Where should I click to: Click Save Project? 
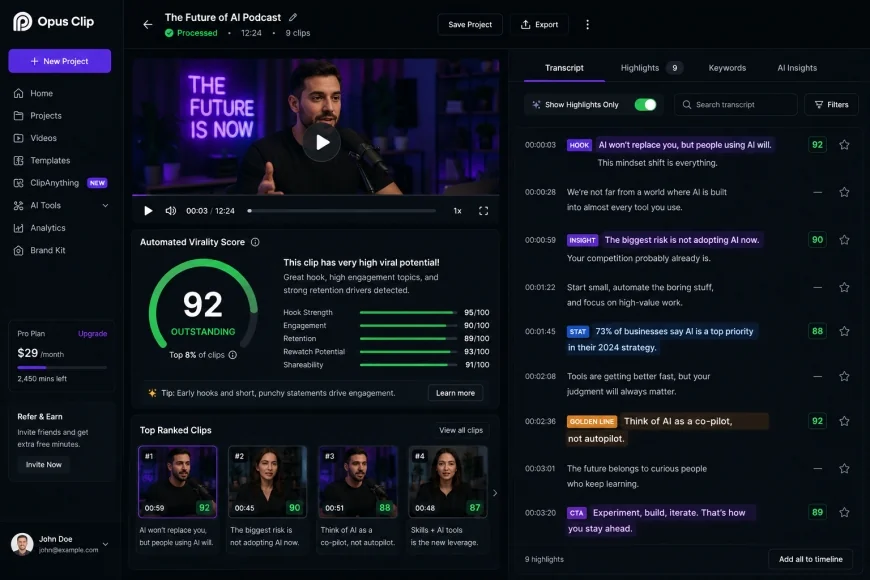point(470,24)
